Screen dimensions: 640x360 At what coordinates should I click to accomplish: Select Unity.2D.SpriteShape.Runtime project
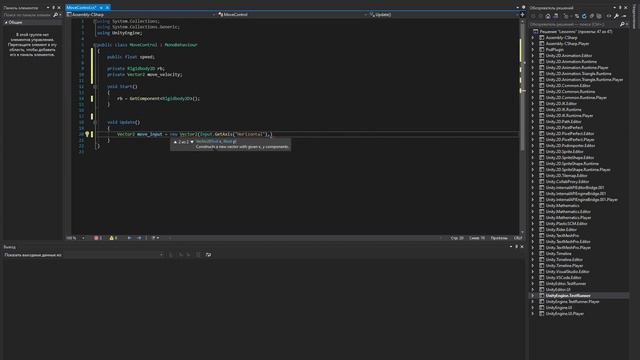572,164
